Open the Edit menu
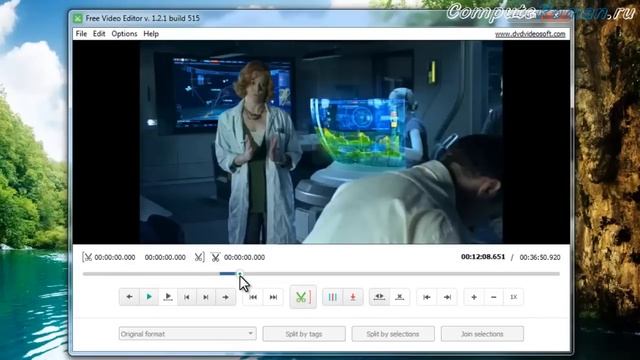This screenshot has width=640, height=360. click(99, 34)
